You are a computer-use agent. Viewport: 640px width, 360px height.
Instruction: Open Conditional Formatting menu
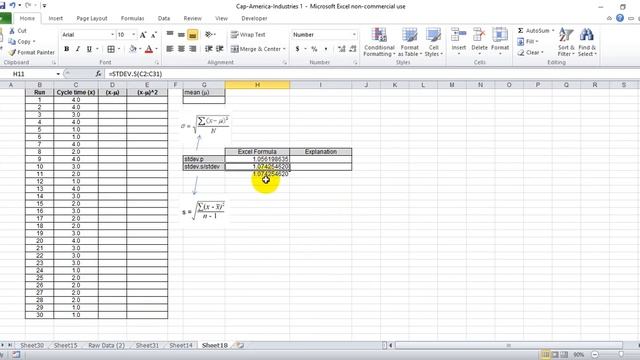[379, 42]
